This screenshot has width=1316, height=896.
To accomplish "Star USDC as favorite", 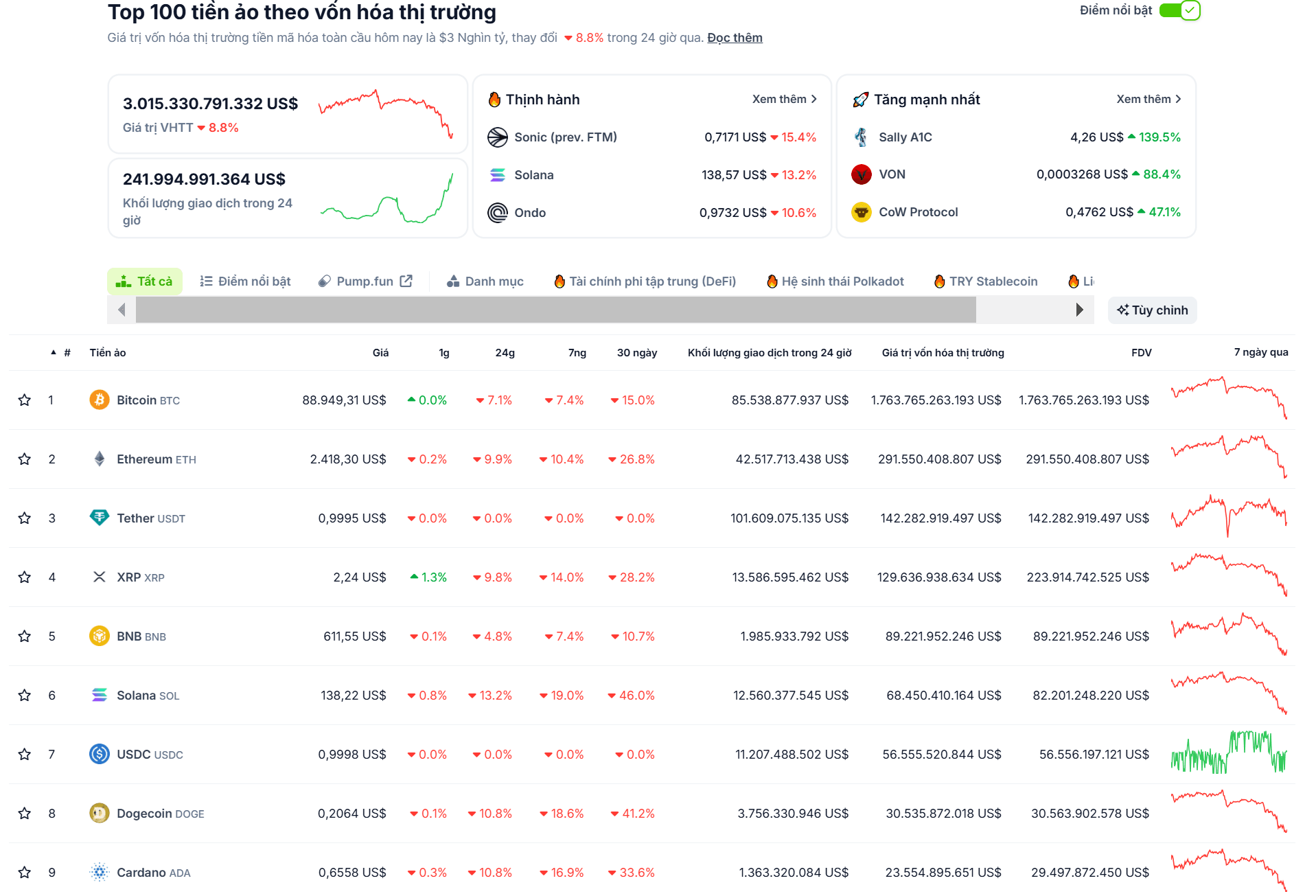I will point(25,754).
